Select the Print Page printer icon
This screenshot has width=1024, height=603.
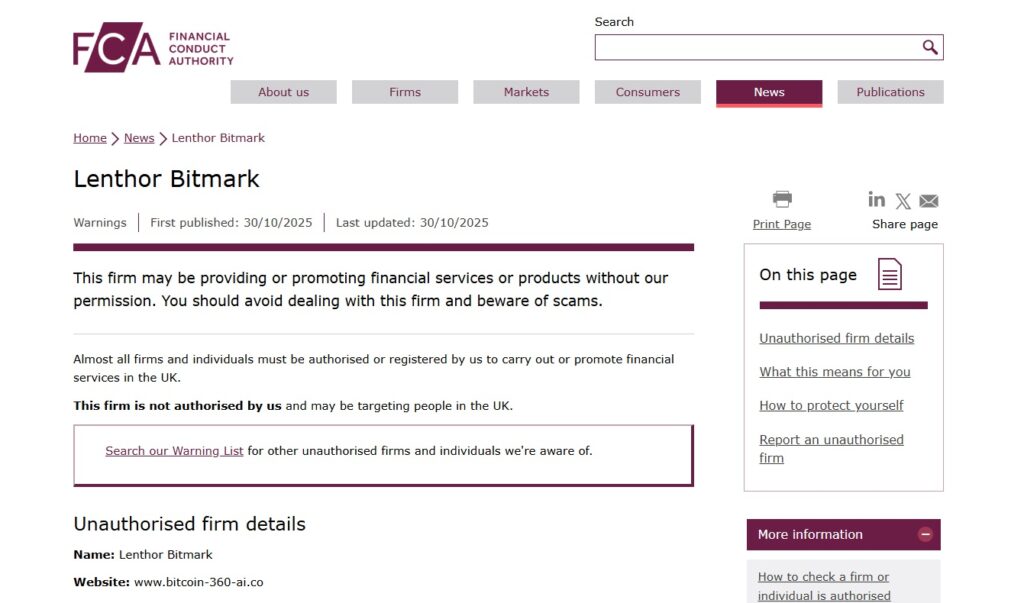(x=781, y=198)
